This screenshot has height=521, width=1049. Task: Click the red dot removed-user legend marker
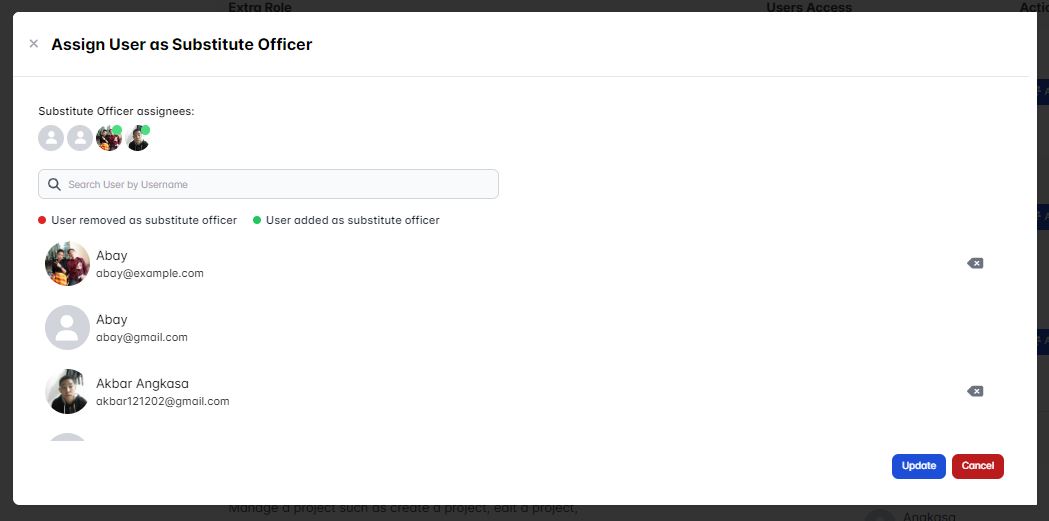[x=42, y=220]
